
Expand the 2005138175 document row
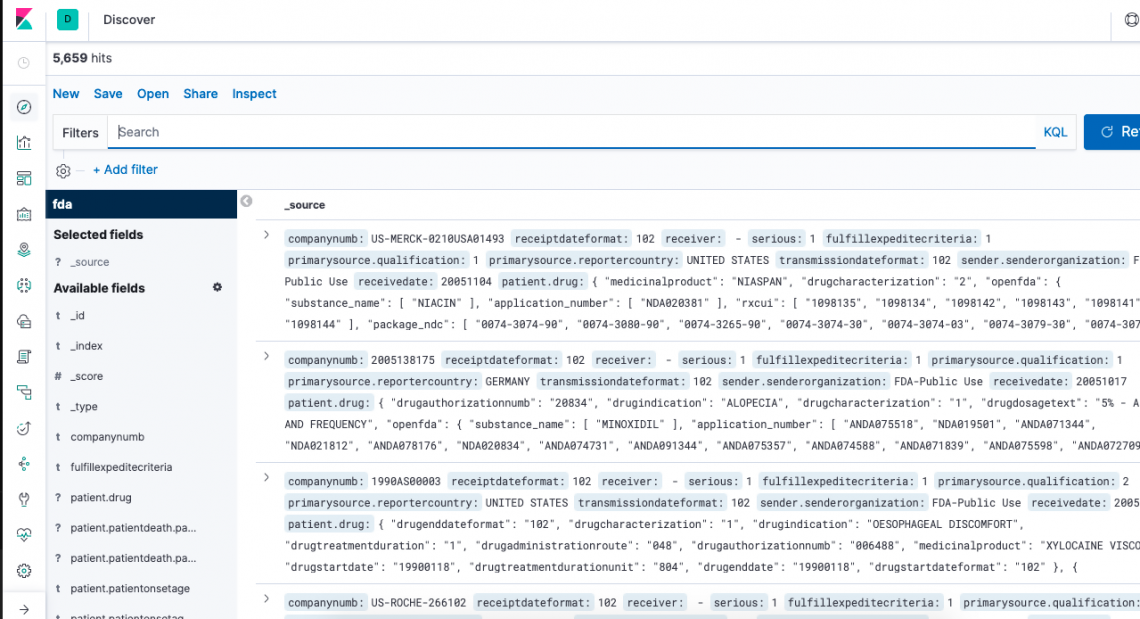[x=266, y=356]
